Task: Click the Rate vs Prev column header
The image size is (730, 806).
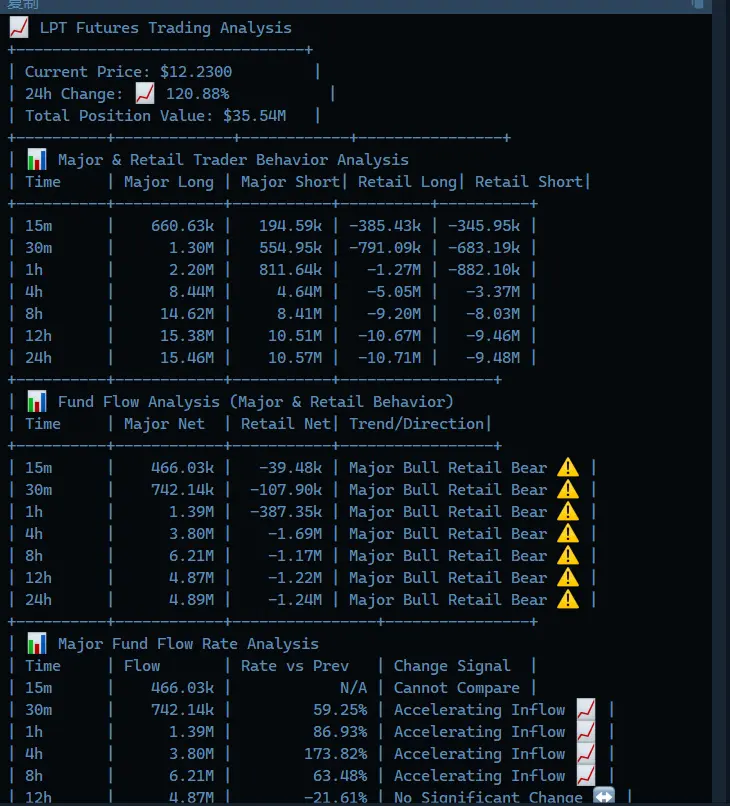Action: tap(295, 666)
